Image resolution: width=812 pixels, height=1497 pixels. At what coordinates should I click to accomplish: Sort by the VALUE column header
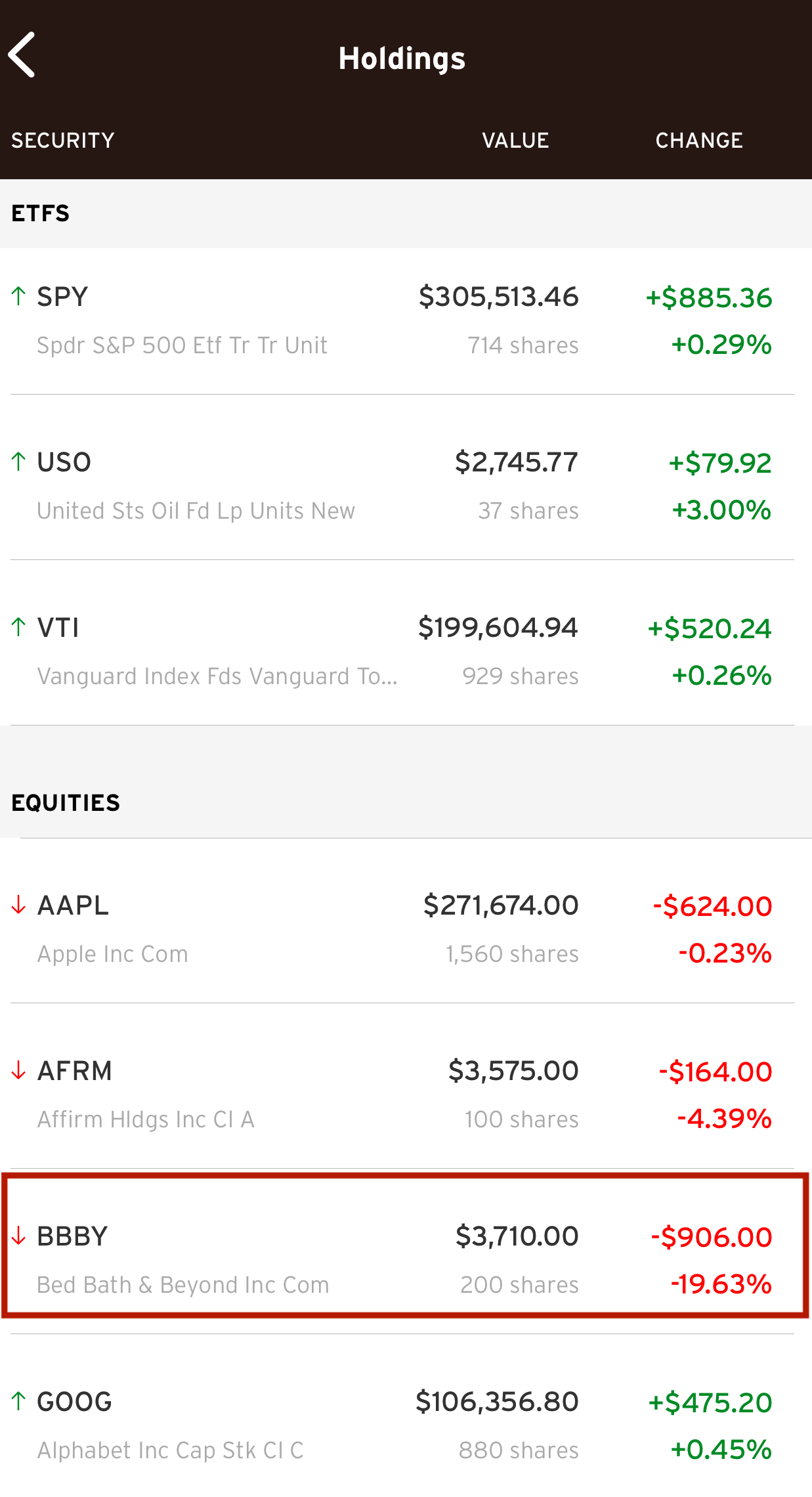[515, 141]
